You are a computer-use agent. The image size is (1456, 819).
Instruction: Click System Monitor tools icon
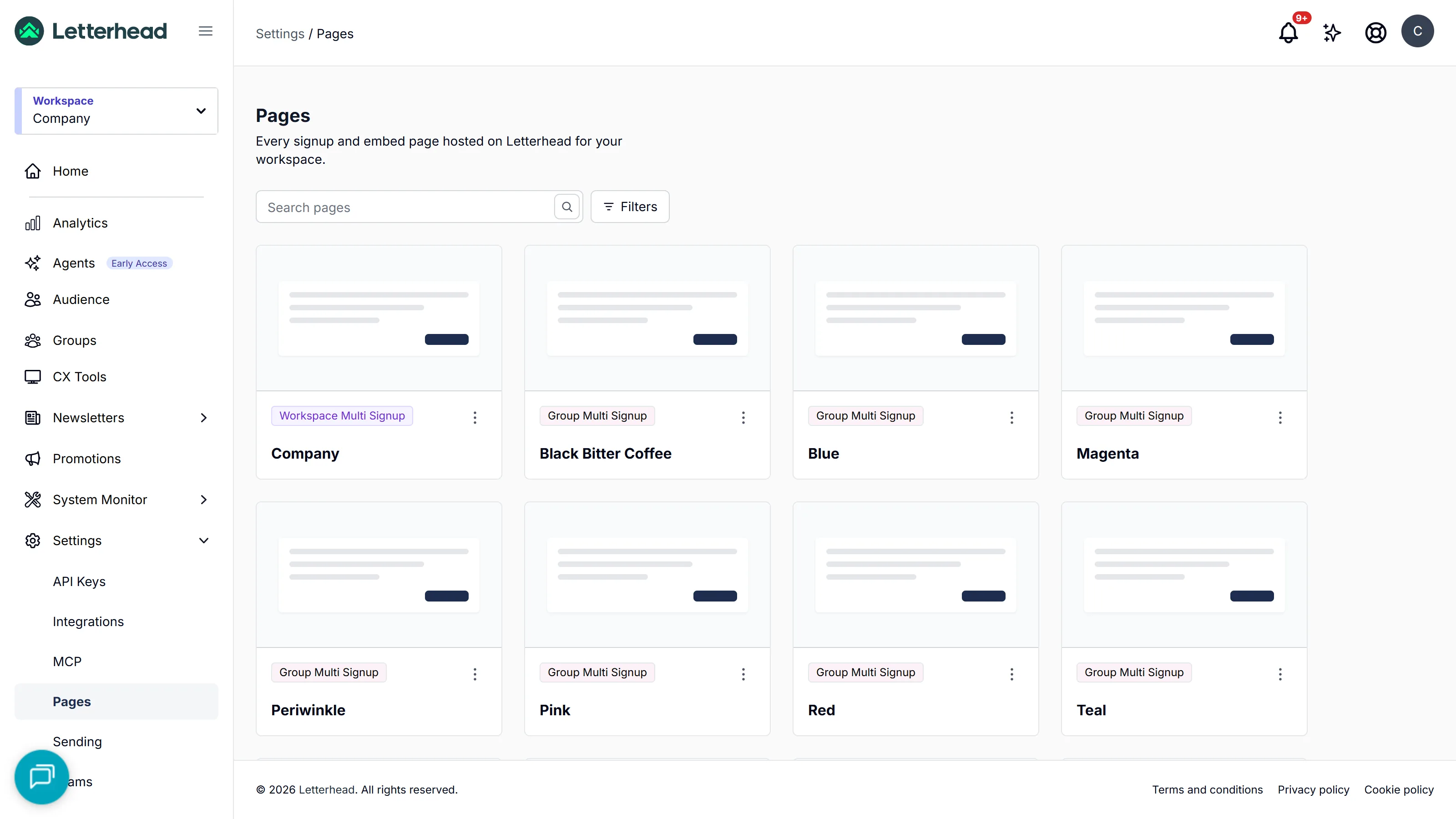(33, 500)
